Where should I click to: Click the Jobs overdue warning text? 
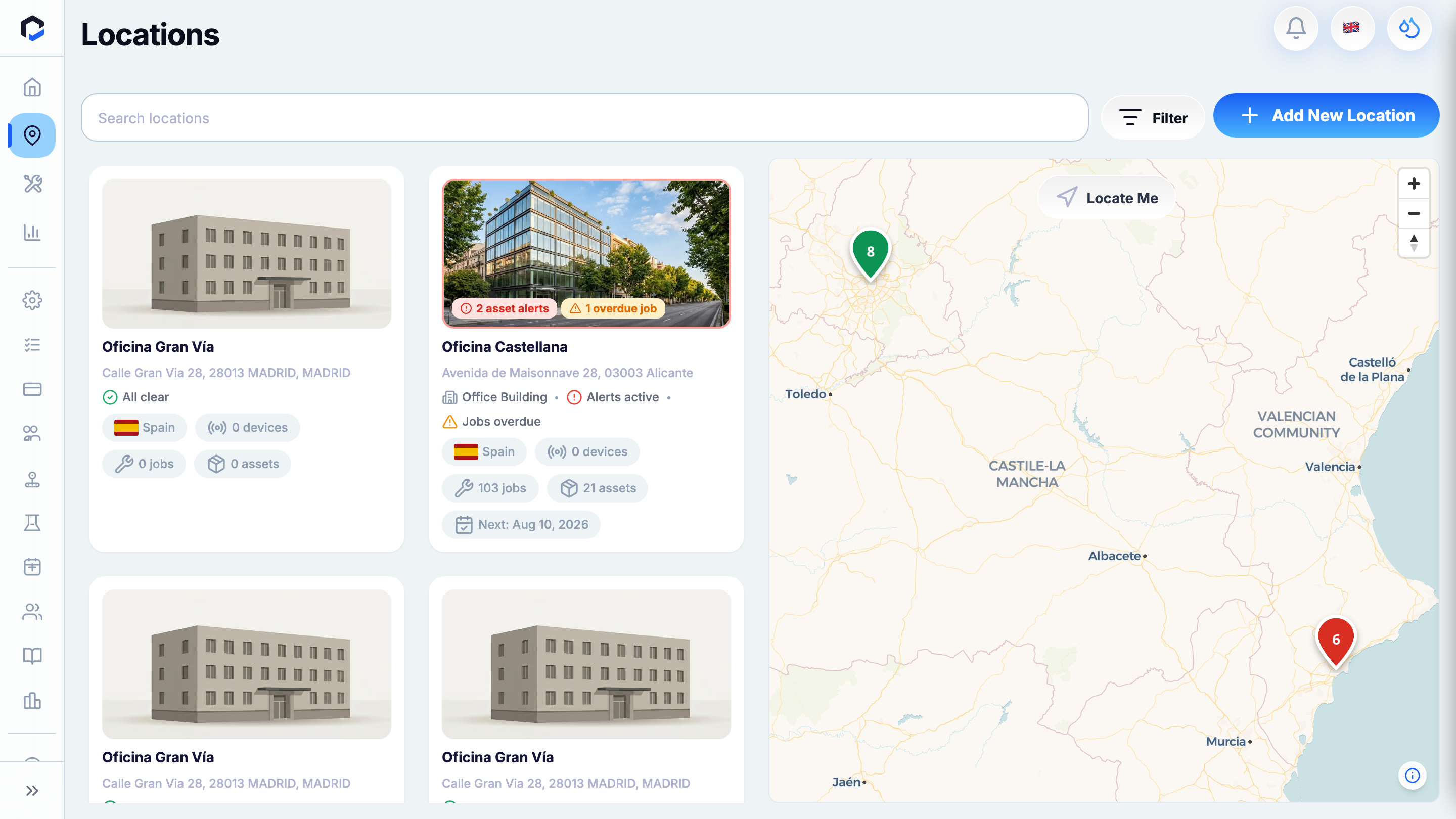click(501, 421)
